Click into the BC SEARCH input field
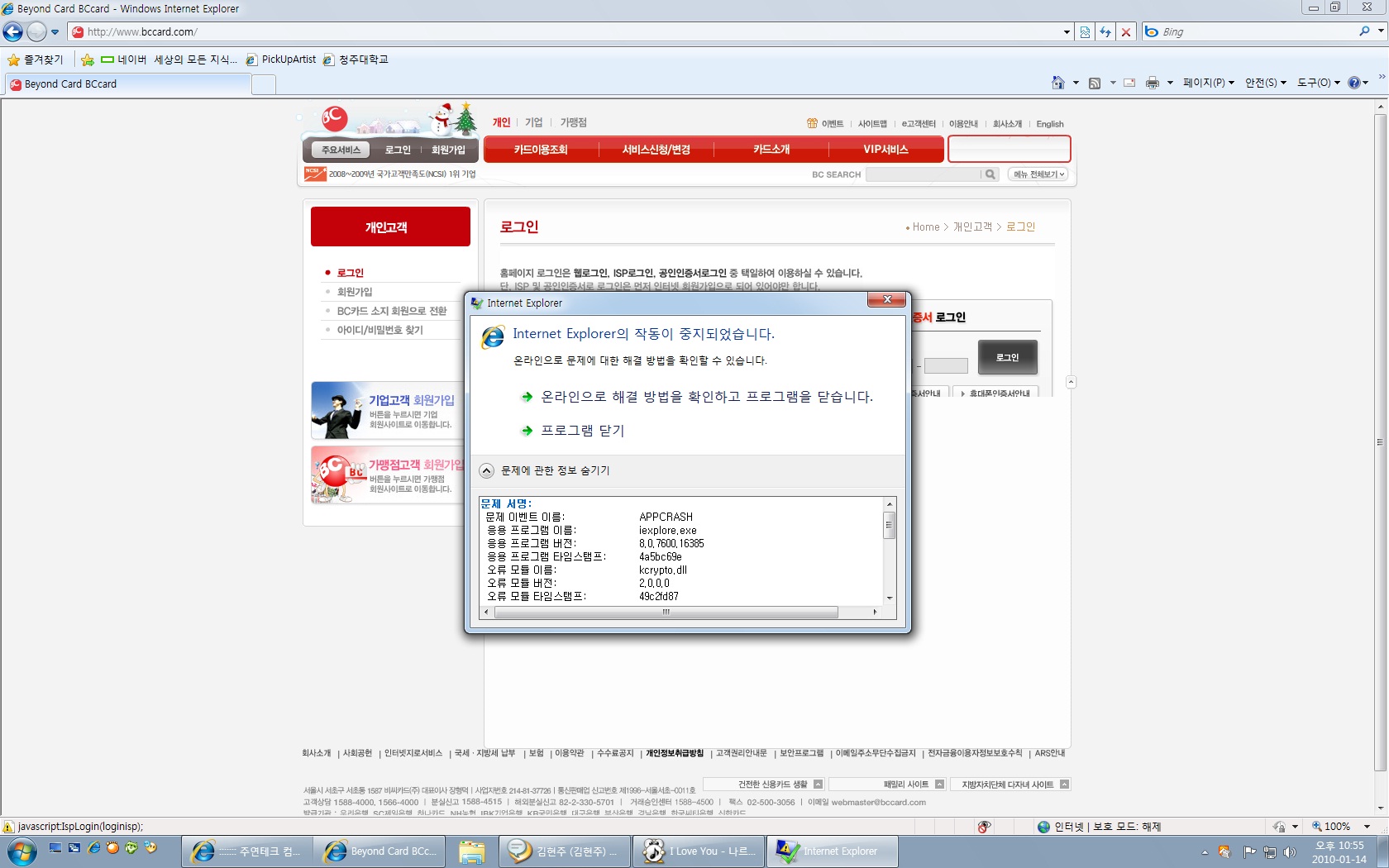Screen dimensions: 1389x868 coord(923,174)
